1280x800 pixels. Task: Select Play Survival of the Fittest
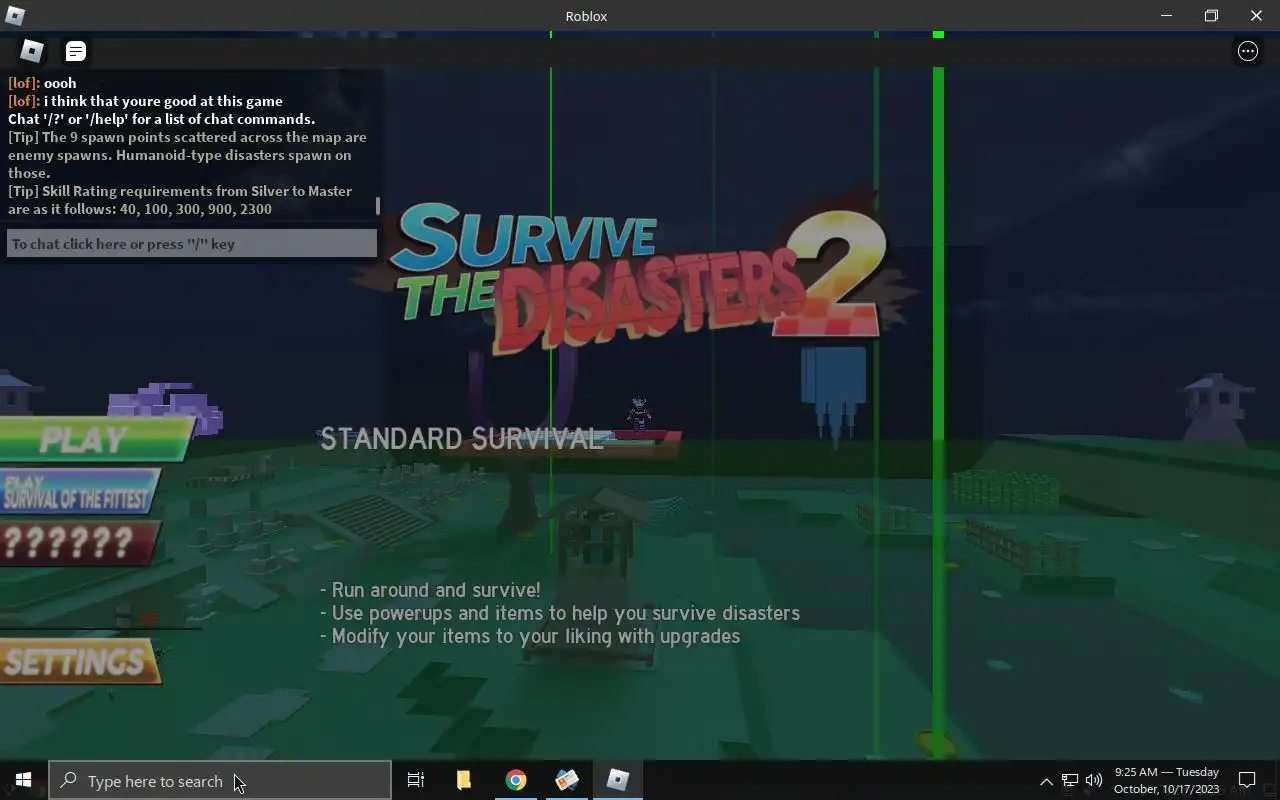pos(80,491)
